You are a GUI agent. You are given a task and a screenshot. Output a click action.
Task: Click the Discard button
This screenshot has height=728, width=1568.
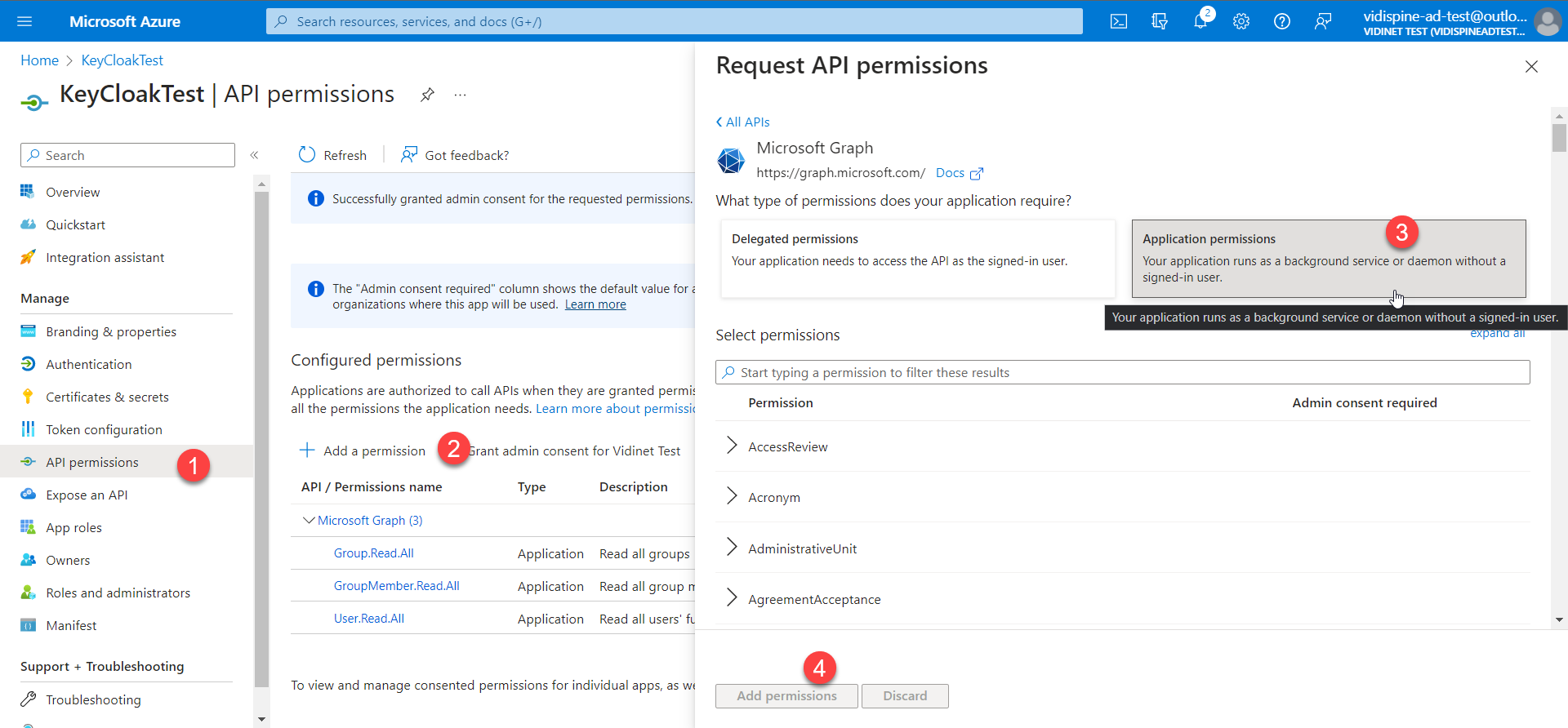point(904,696)
